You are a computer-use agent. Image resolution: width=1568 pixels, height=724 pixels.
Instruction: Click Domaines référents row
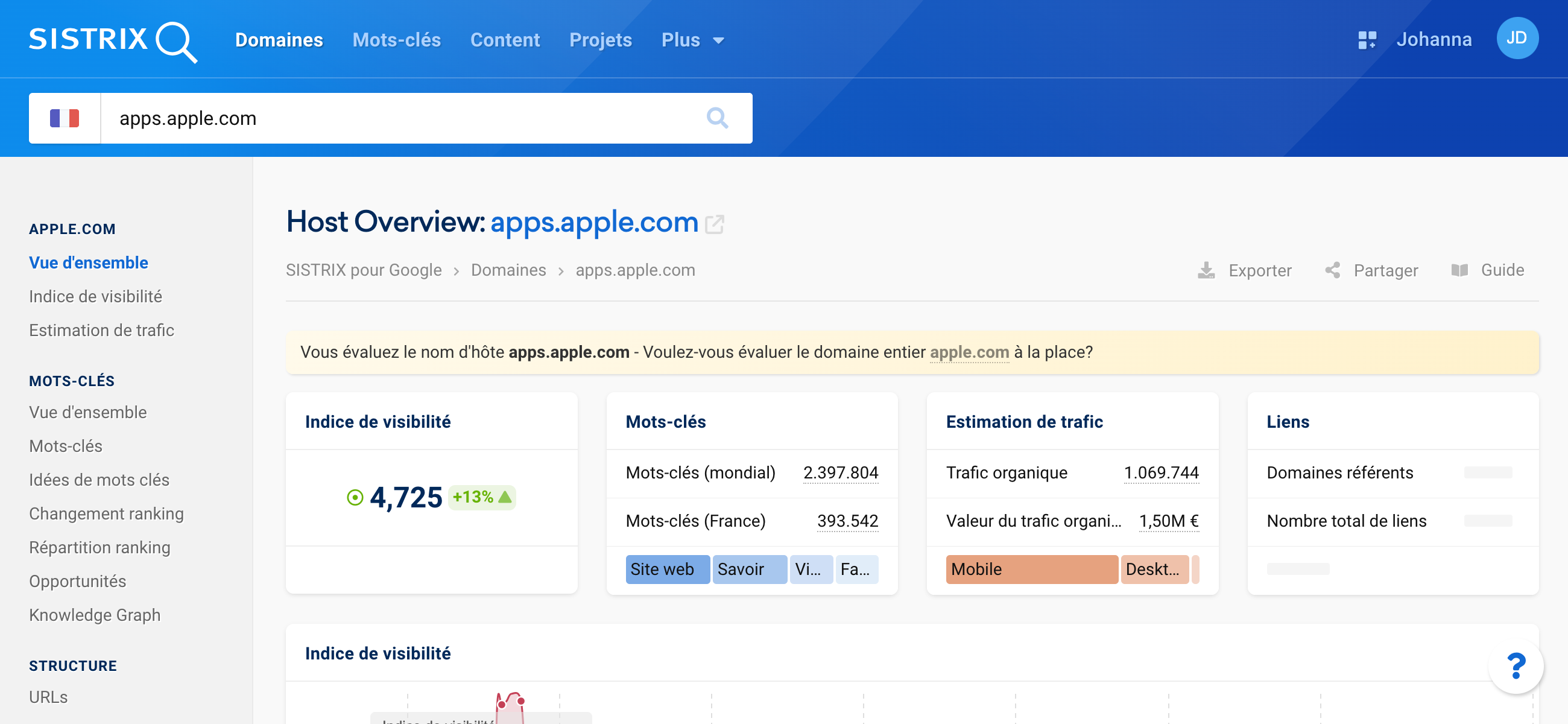click(1393, 472)
